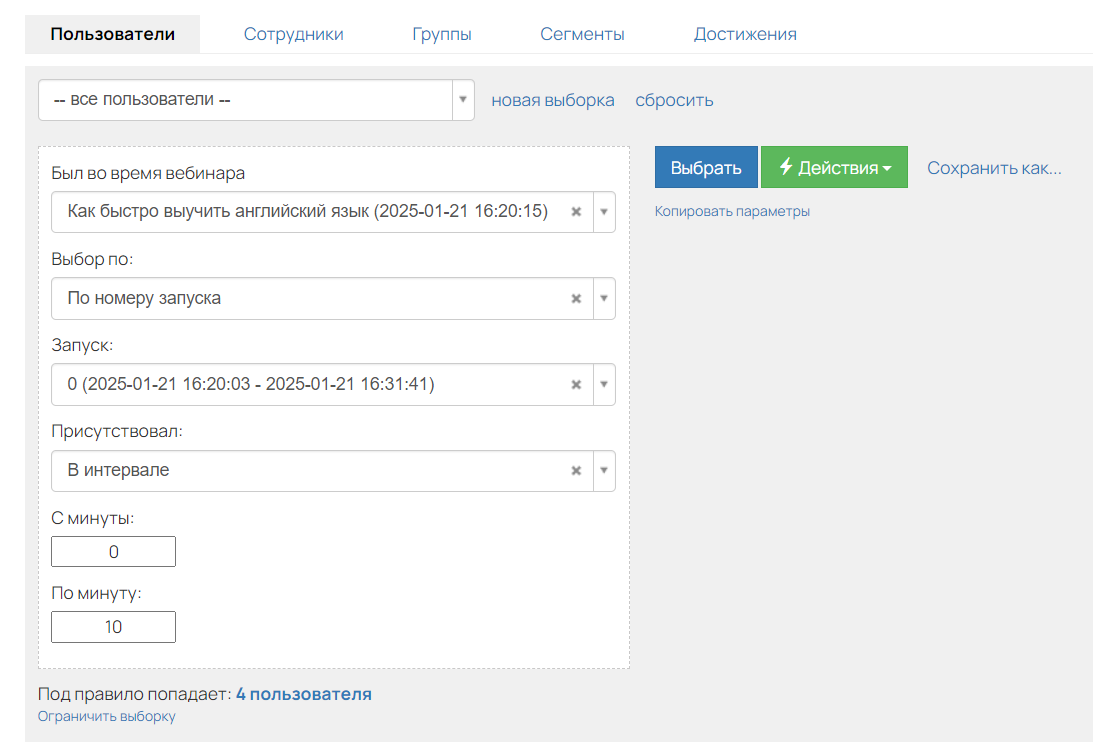
Task: Open the Сегменты tab
Action: coord(582,34)
